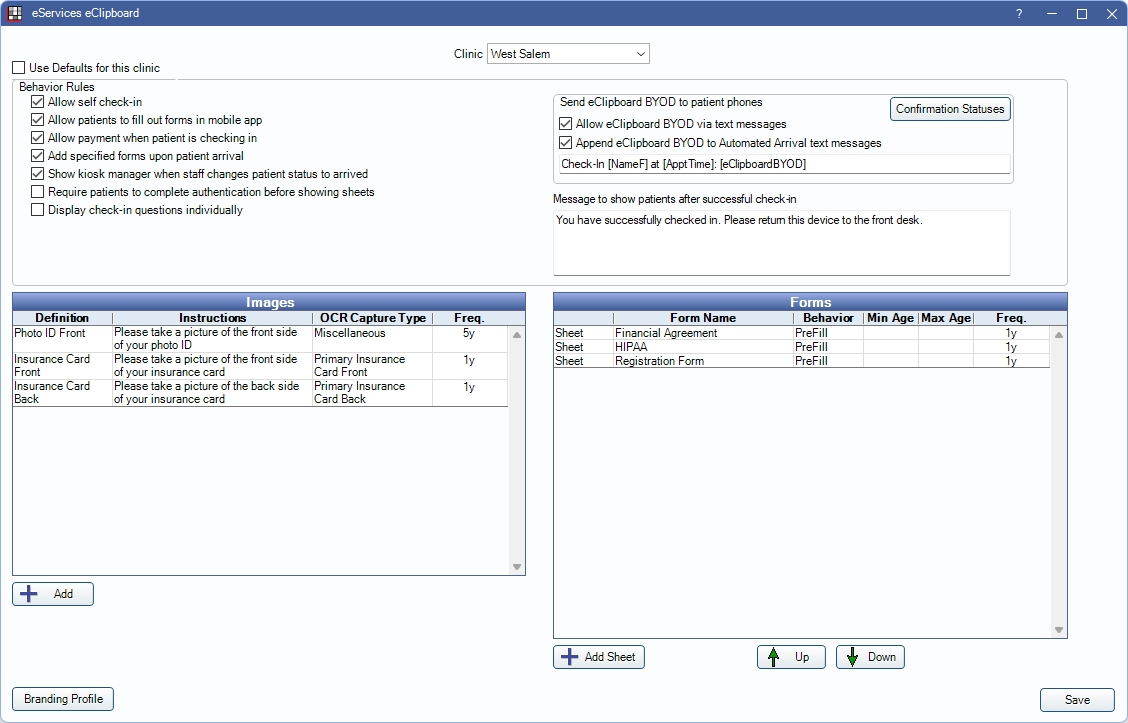Toggle Allow eClipboard BYOD via text messages

(565, 124)
